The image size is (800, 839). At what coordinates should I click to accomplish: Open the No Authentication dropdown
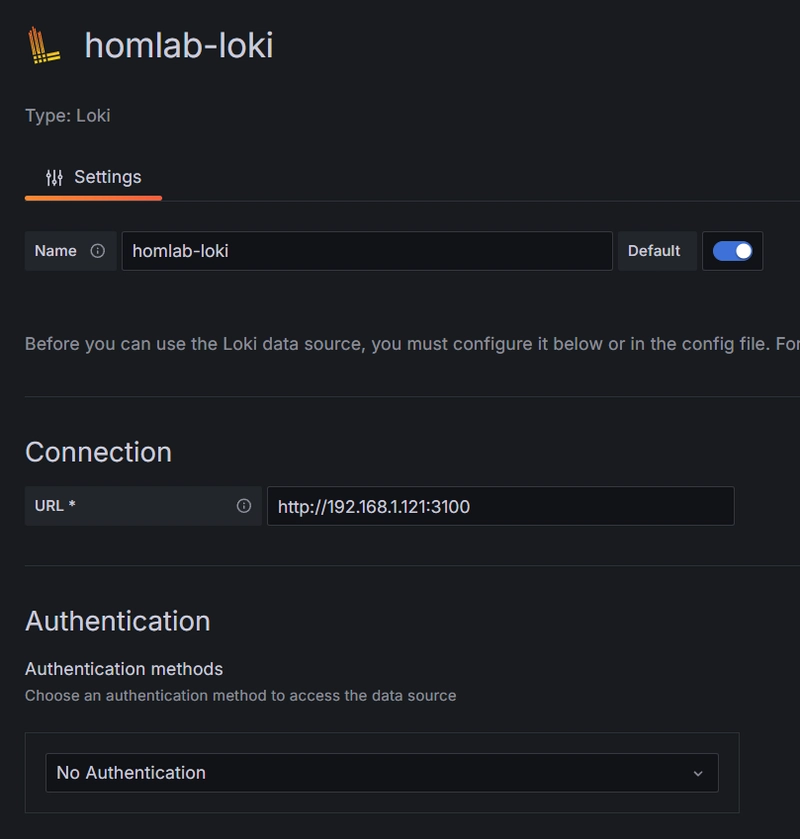(382, 773)
